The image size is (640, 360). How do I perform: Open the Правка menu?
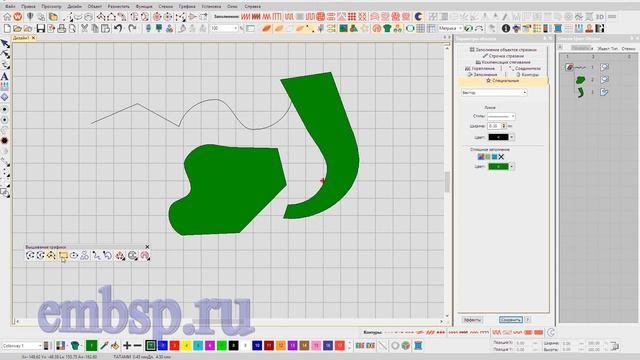coord(28,7)
